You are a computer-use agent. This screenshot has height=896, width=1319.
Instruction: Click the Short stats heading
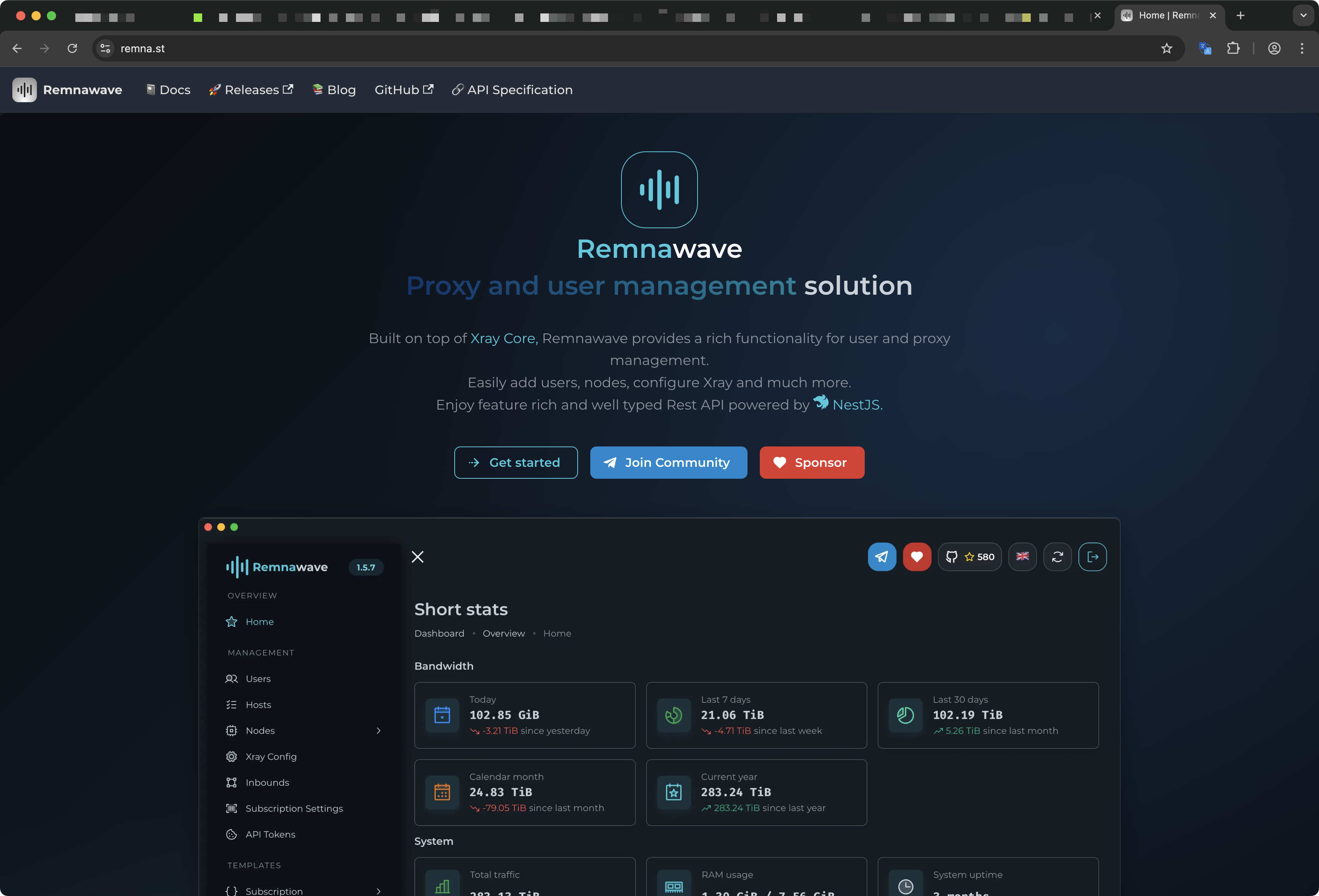click(461, 609)
